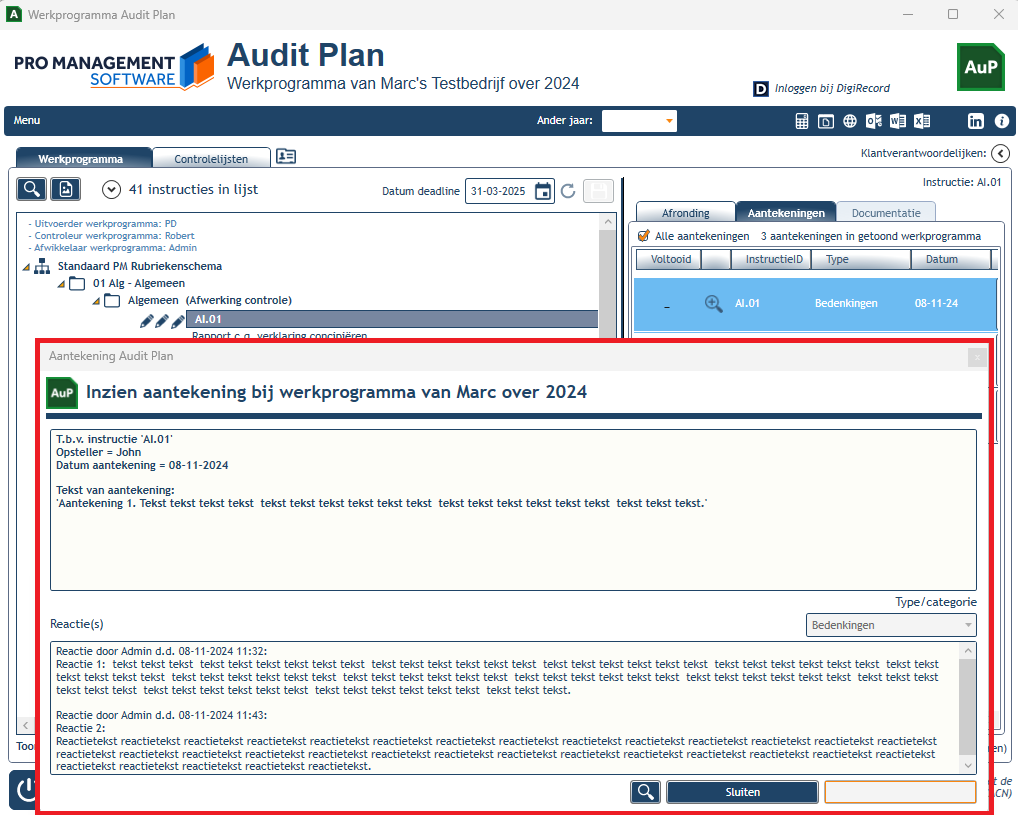Switch to the Controlelijsten tab
The height and width of the screenshot is (815, 1018).
point(211,158)
